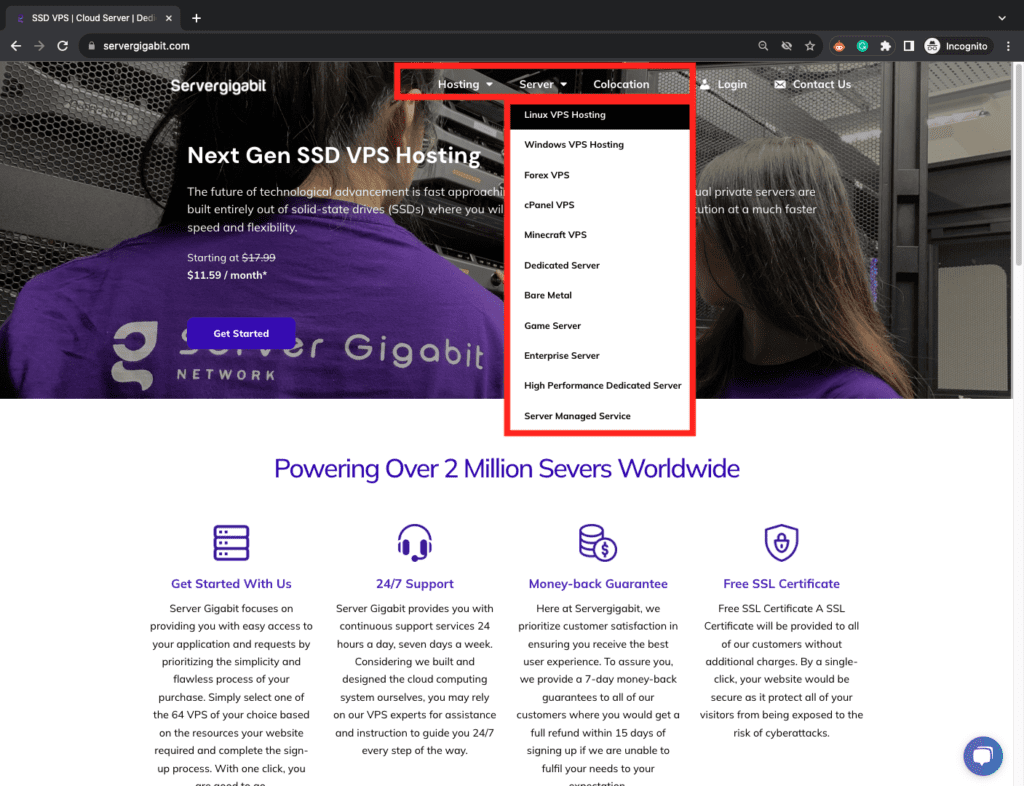Click the browser address bar
The image size is (1024, 786).
300,45
